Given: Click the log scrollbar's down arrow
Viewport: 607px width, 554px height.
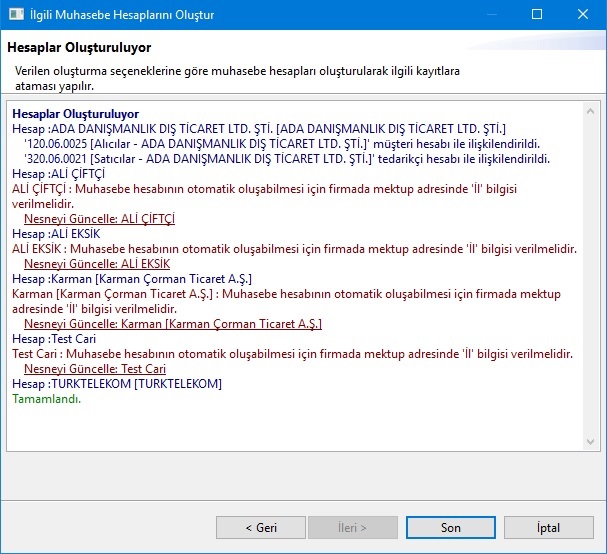Looking at the screenshot, I should coord(591,443).
